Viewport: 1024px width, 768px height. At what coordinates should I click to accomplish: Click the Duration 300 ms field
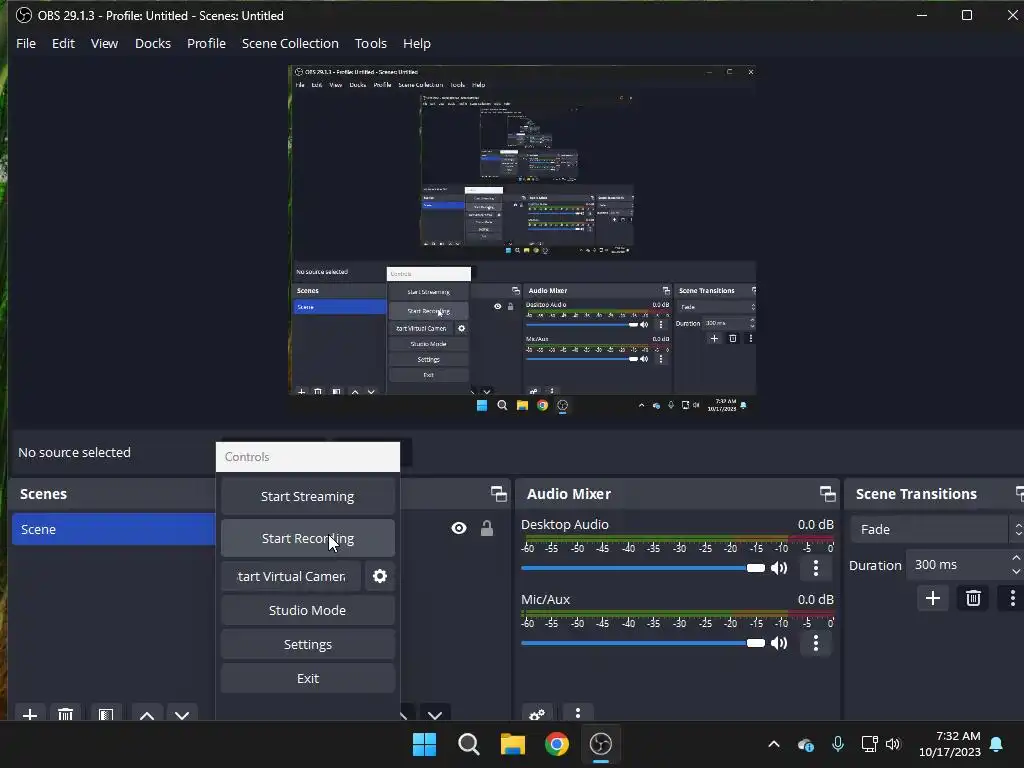tap(957, 564)
